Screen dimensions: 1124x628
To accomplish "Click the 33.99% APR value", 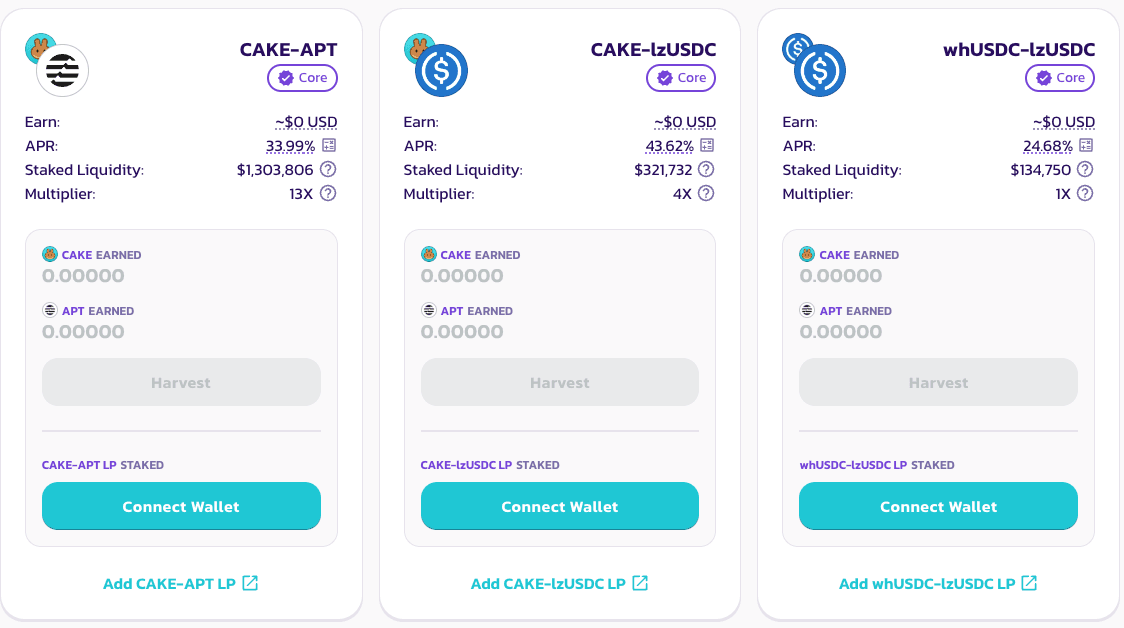I will (290, 146).
